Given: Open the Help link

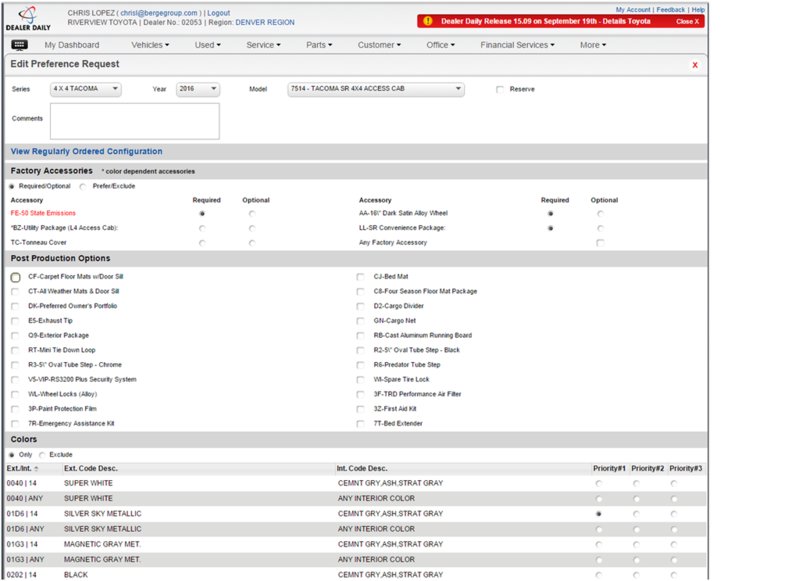Looking at the screenshot, I should pyautogui.click(x=698, y=10).
